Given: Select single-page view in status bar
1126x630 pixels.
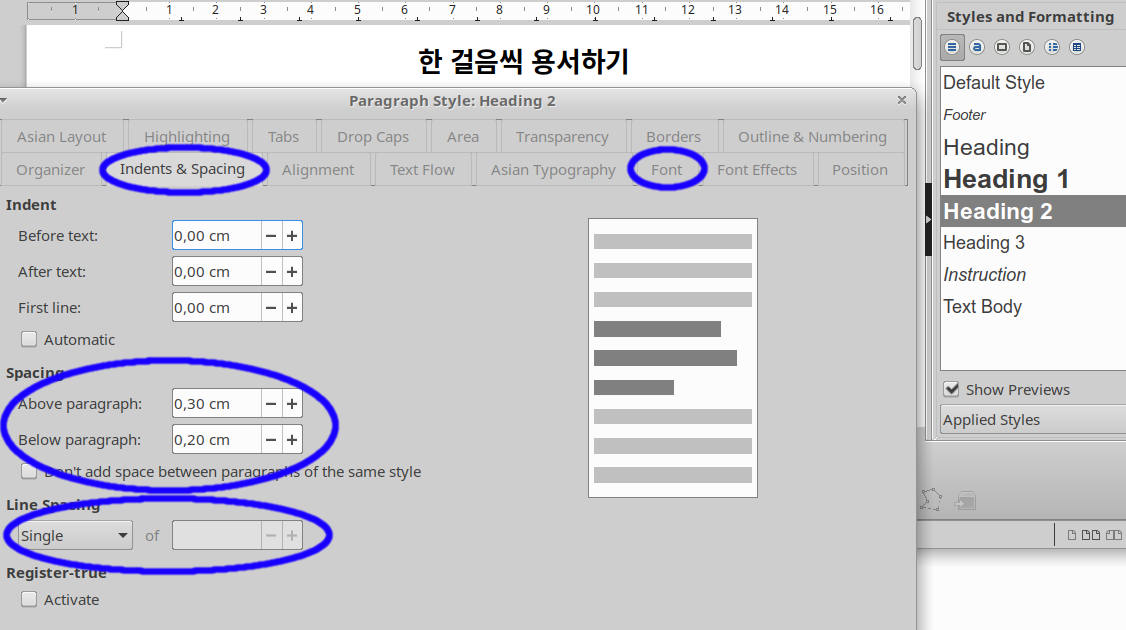Looking at the screenshot, I should pos(1071,535).
